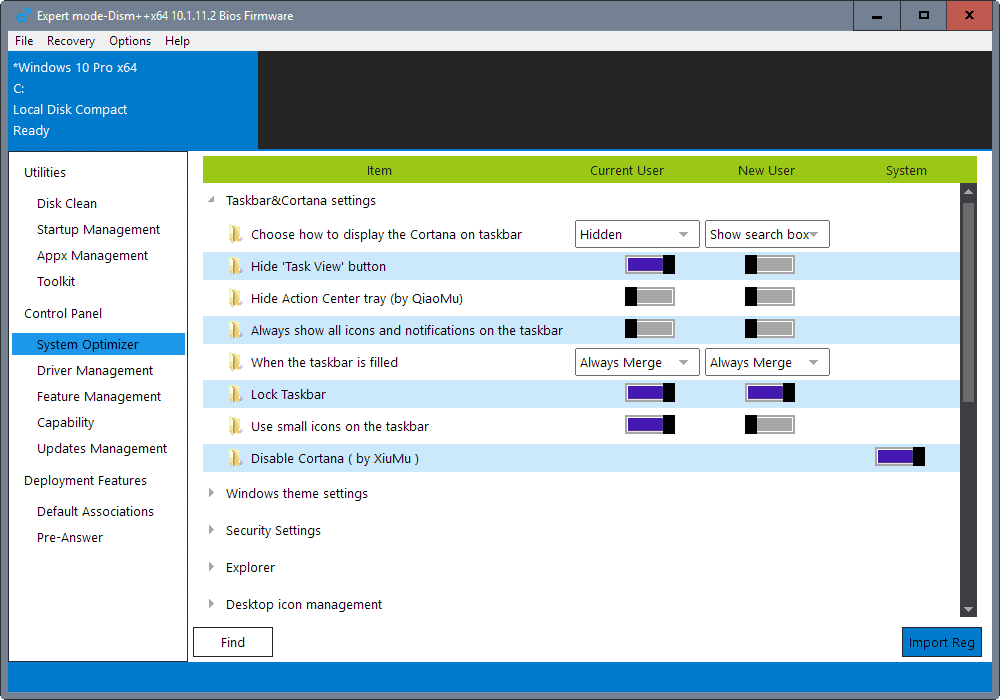Turn off small taskbar icons for Current User
This screenshot has width=1000, height=700.
tap(650, 424)
